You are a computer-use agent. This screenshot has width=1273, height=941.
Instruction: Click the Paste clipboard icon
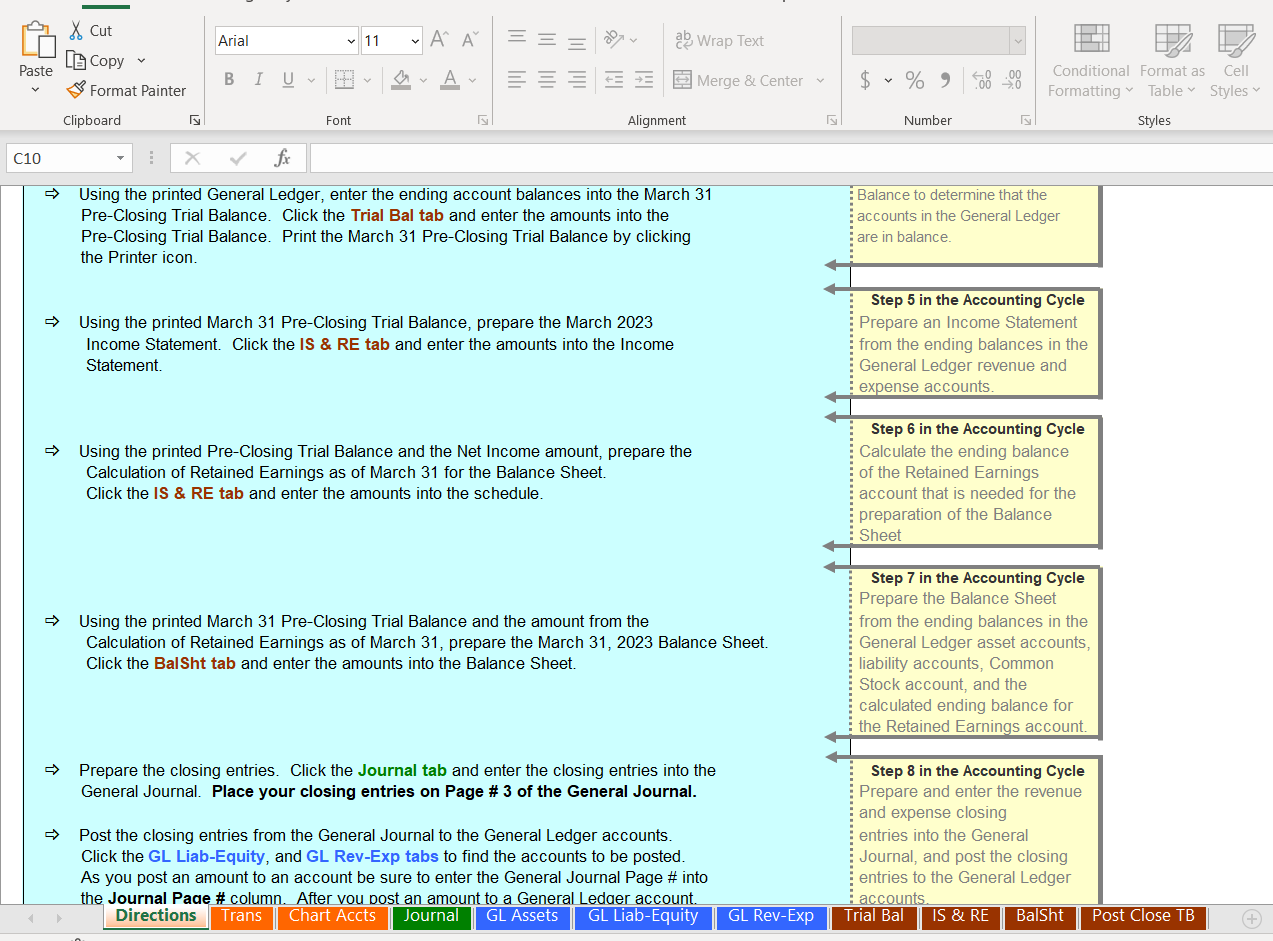click(x=38, y=41)
